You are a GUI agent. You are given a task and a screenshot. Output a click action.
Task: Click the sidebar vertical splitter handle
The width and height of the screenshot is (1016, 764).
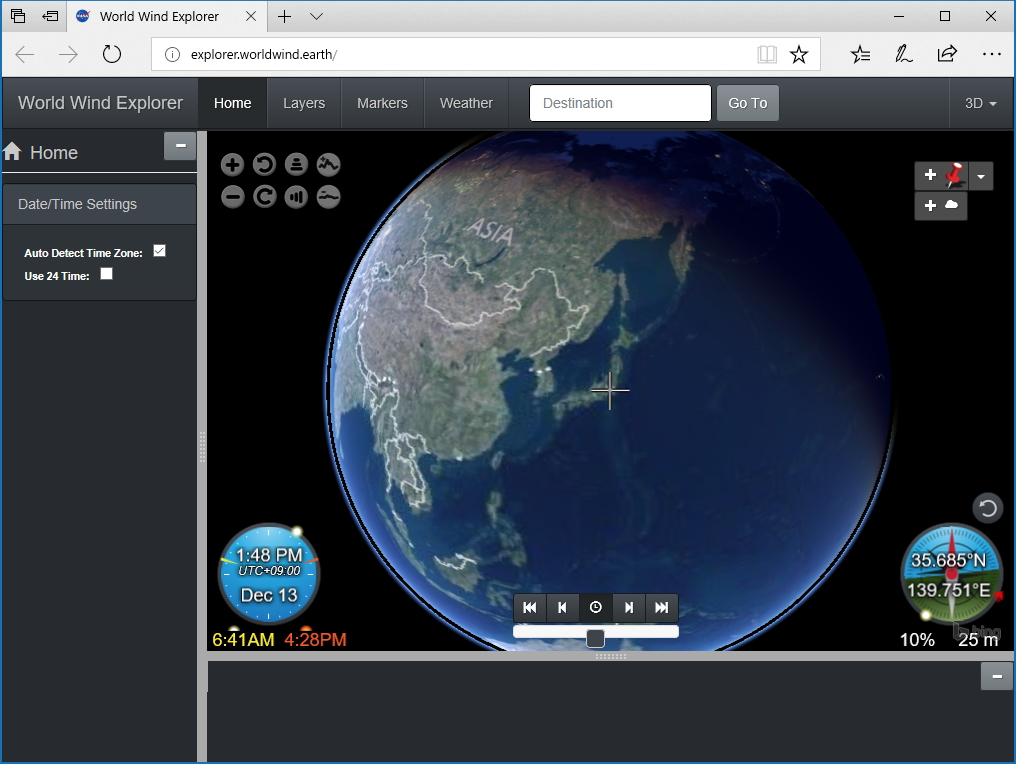tap(202, 446)
